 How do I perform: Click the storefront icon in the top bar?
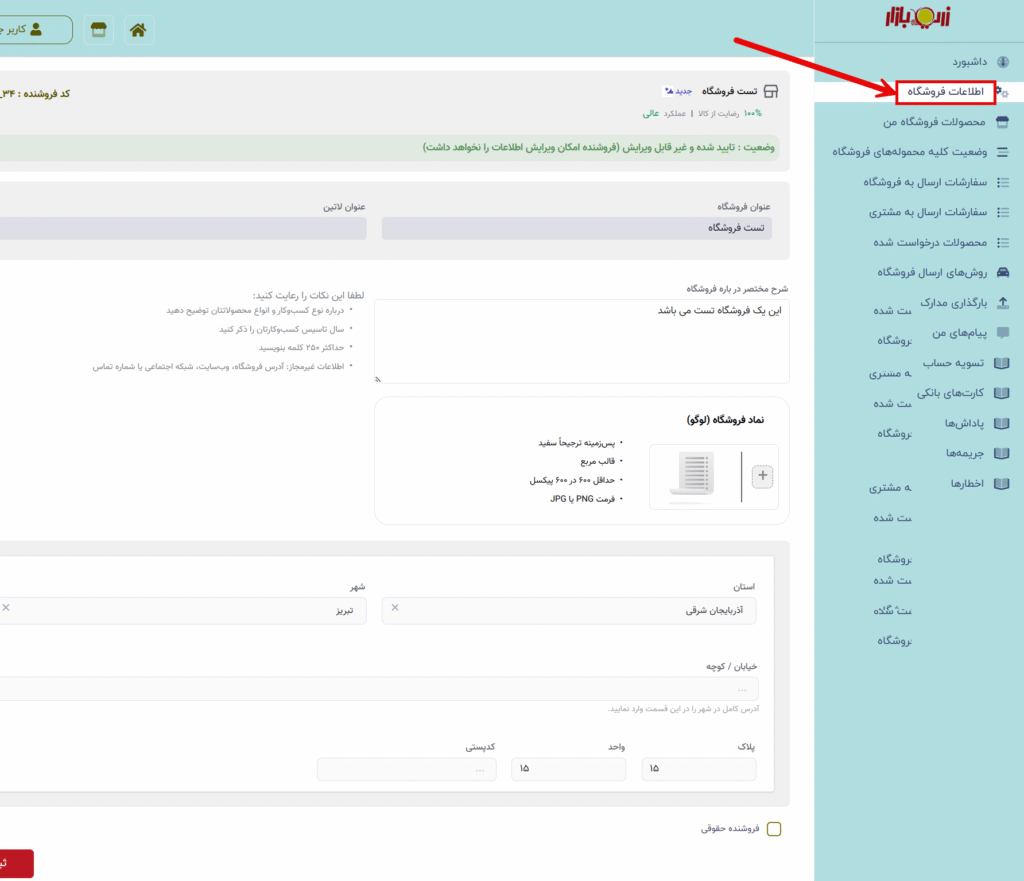(x=97, y=30)
